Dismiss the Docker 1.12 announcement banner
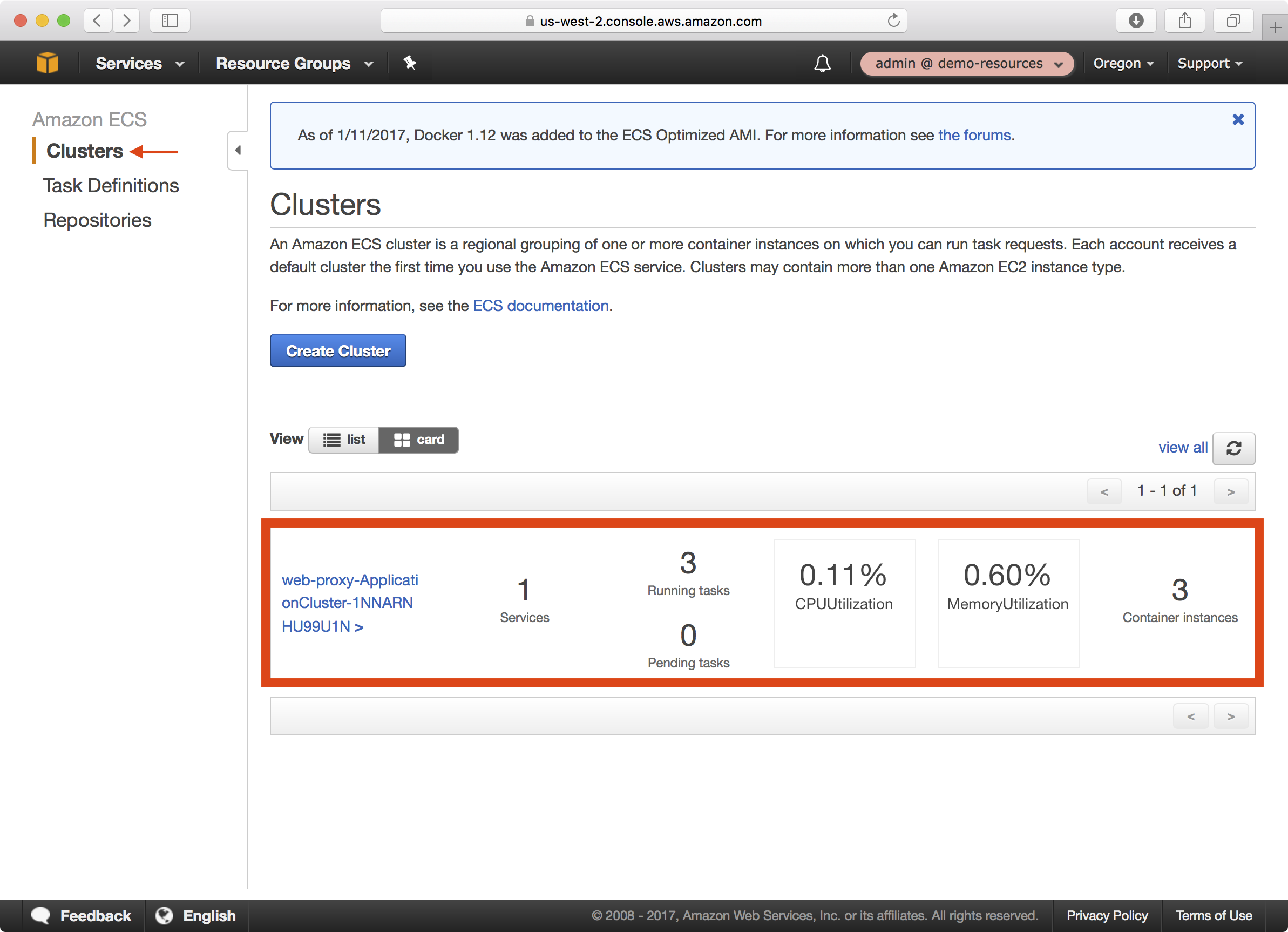Screen dimensions: 1288x932 pyautogui.click(x=1237, y=119)
